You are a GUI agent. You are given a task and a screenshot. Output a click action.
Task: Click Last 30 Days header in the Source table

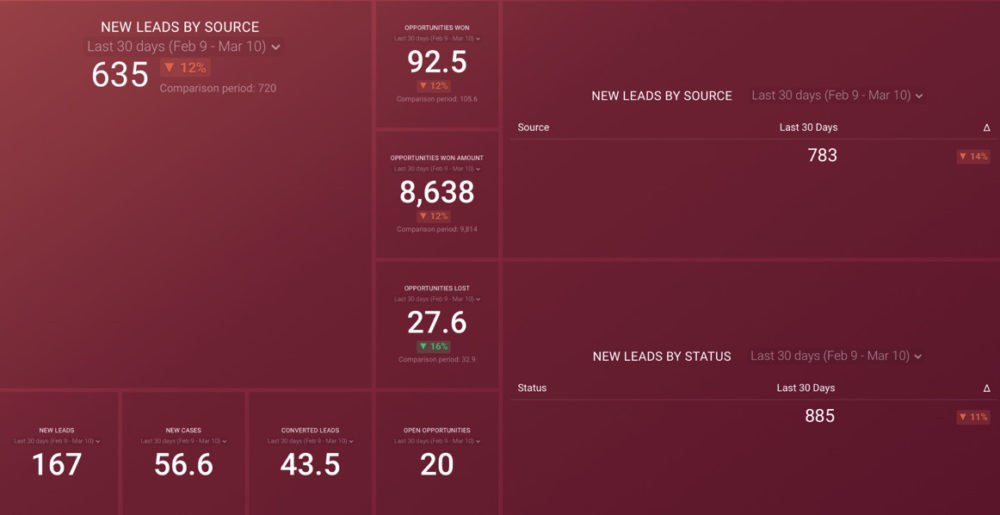(808, 128)
